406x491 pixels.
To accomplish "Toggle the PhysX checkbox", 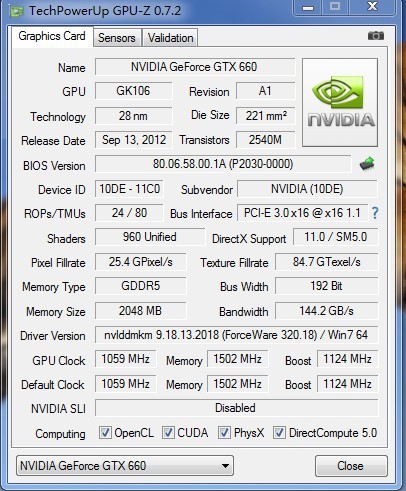I will [224, 433].
